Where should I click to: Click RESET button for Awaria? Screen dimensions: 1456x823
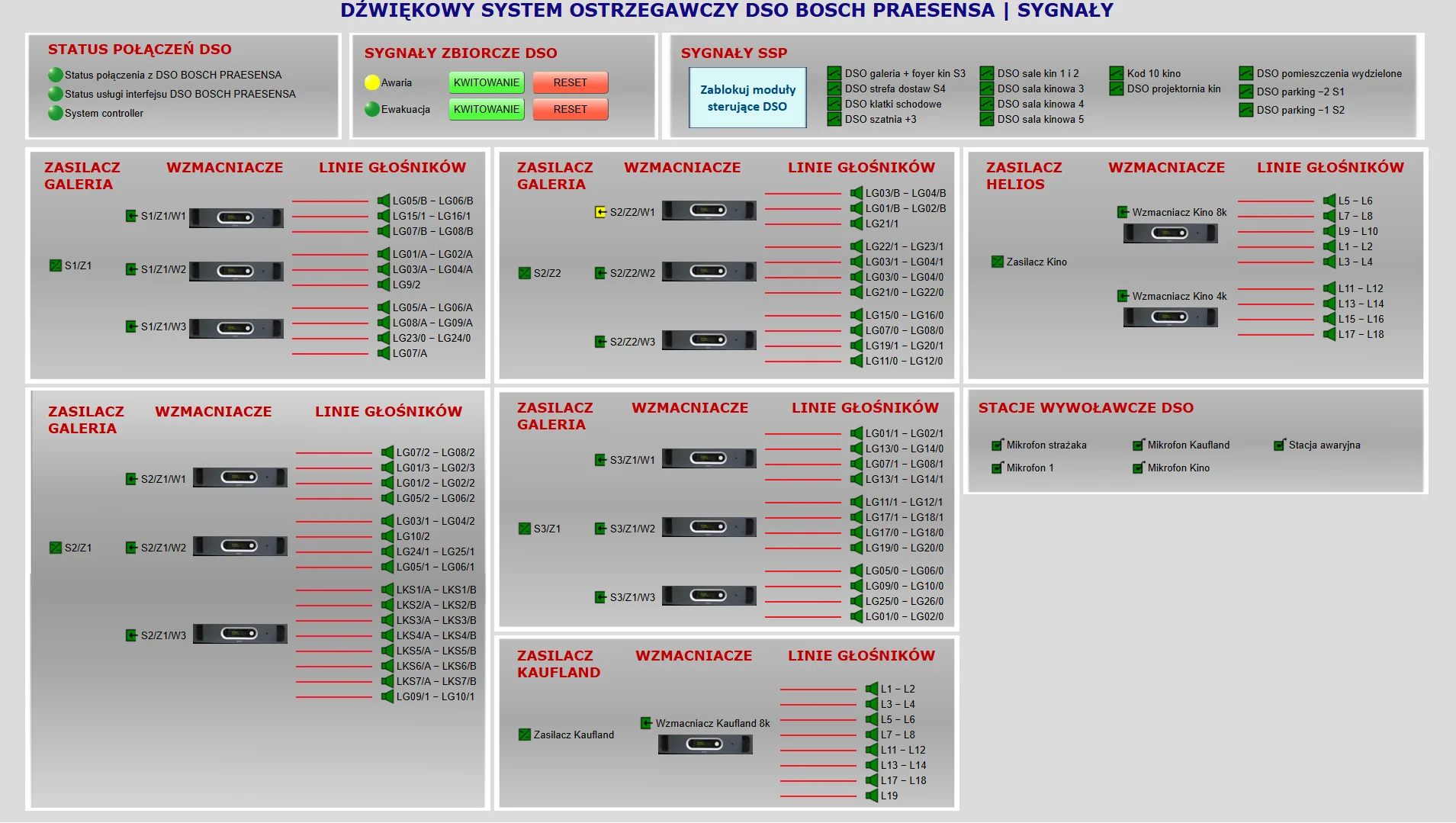[x=571, y=82]
